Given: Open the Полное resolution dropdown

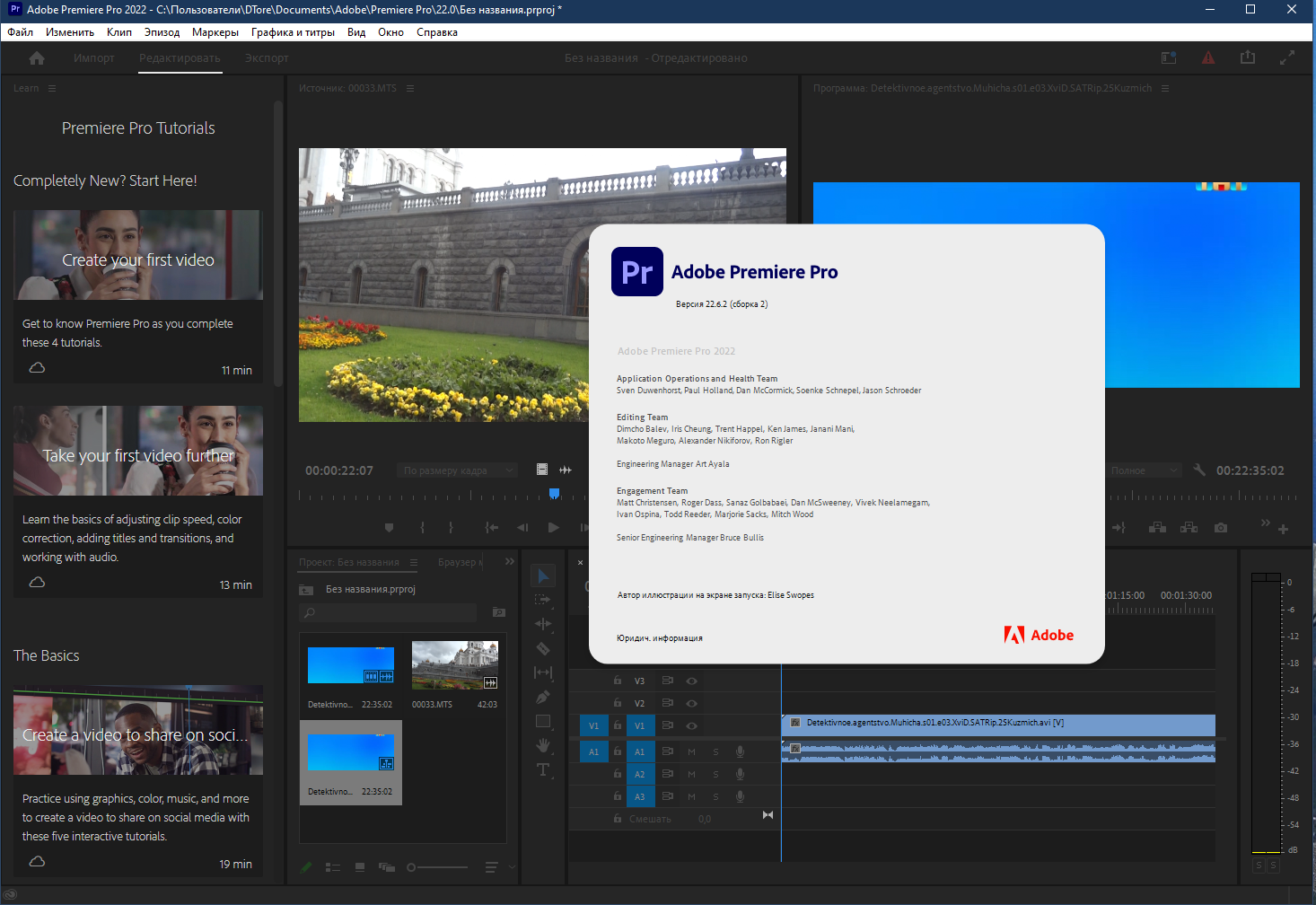Looking at the screenshot, I should (1143, 470).
